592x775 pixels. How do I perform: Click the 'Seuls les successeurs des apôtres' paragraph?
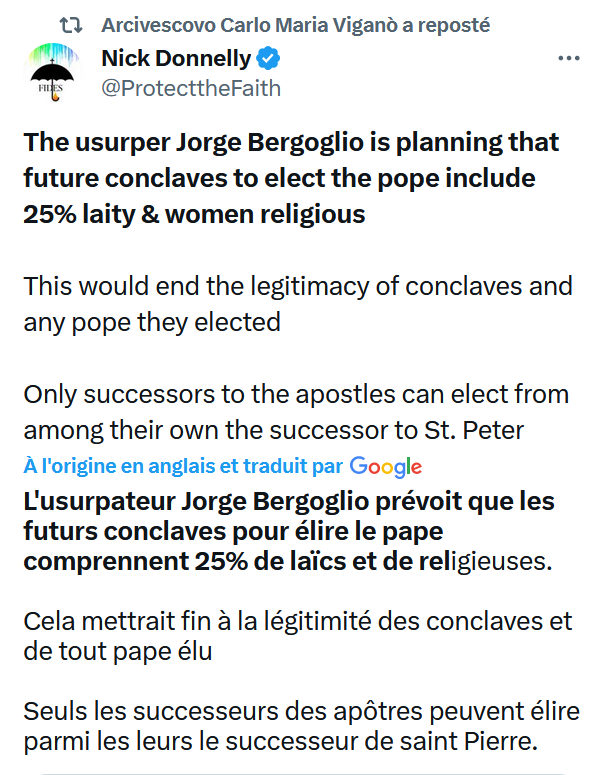[301, 727]
